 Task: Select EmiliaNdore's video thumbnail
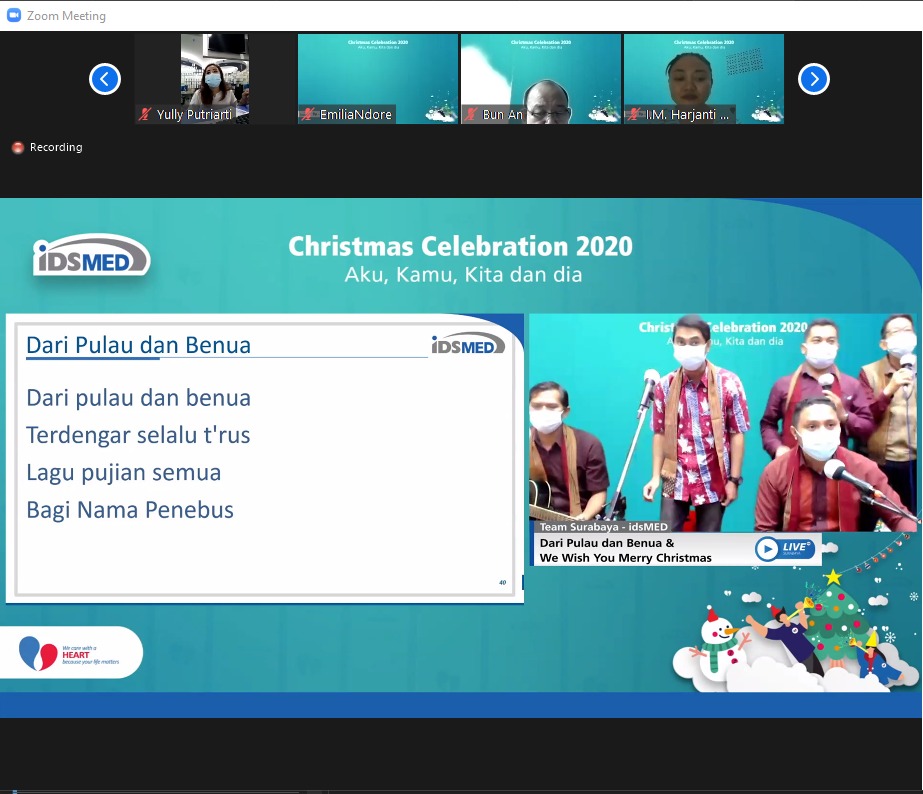(378, 72)
